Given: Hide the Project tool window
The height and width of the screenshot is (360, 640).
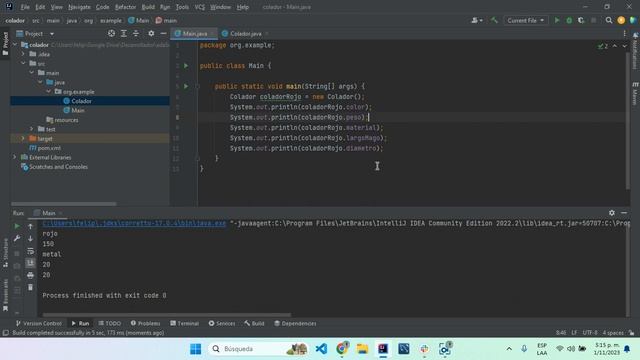Looking at the screenshot, I should [163, 33].
